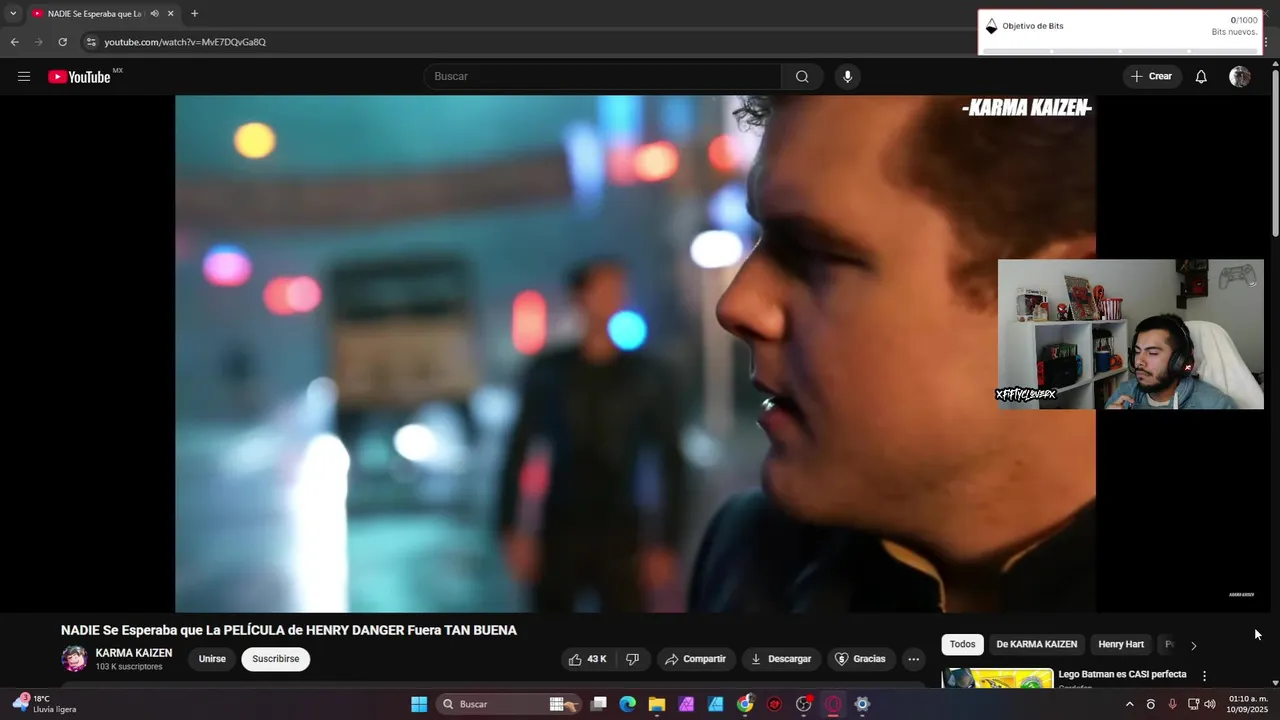The width and height of the screenshot is (1280, 720).
Task: Close the NADIE Se Esperaba tab
Action: (x=171, y=14)
